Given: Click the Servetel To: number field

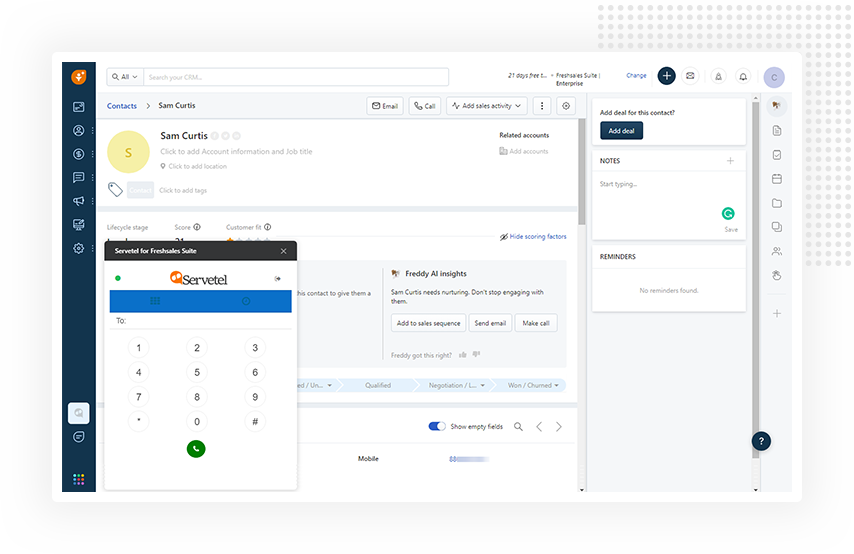Looking at the screenshot, I should [x=200, y=321].
